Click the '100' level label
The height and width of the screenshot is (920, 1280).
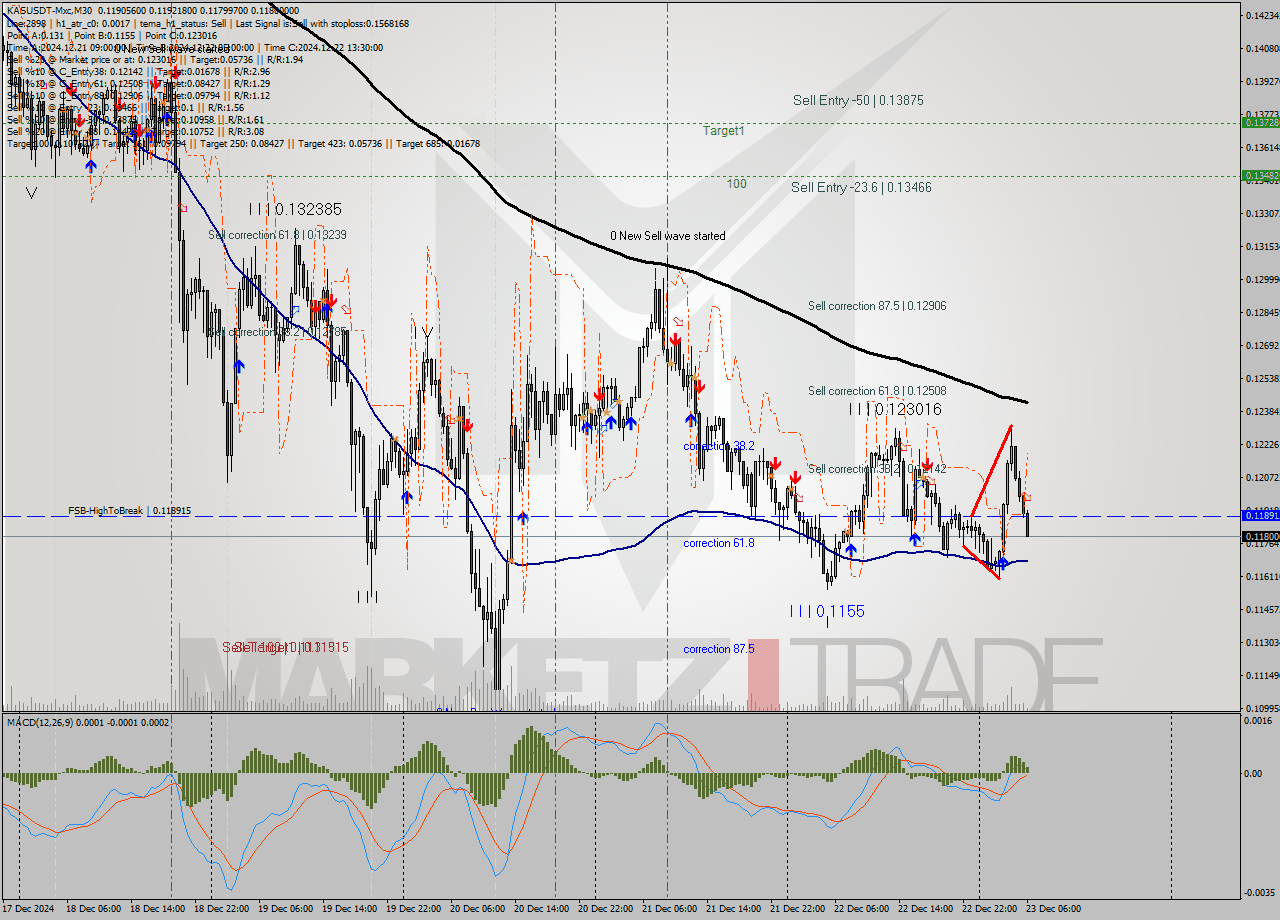point(737,184)
